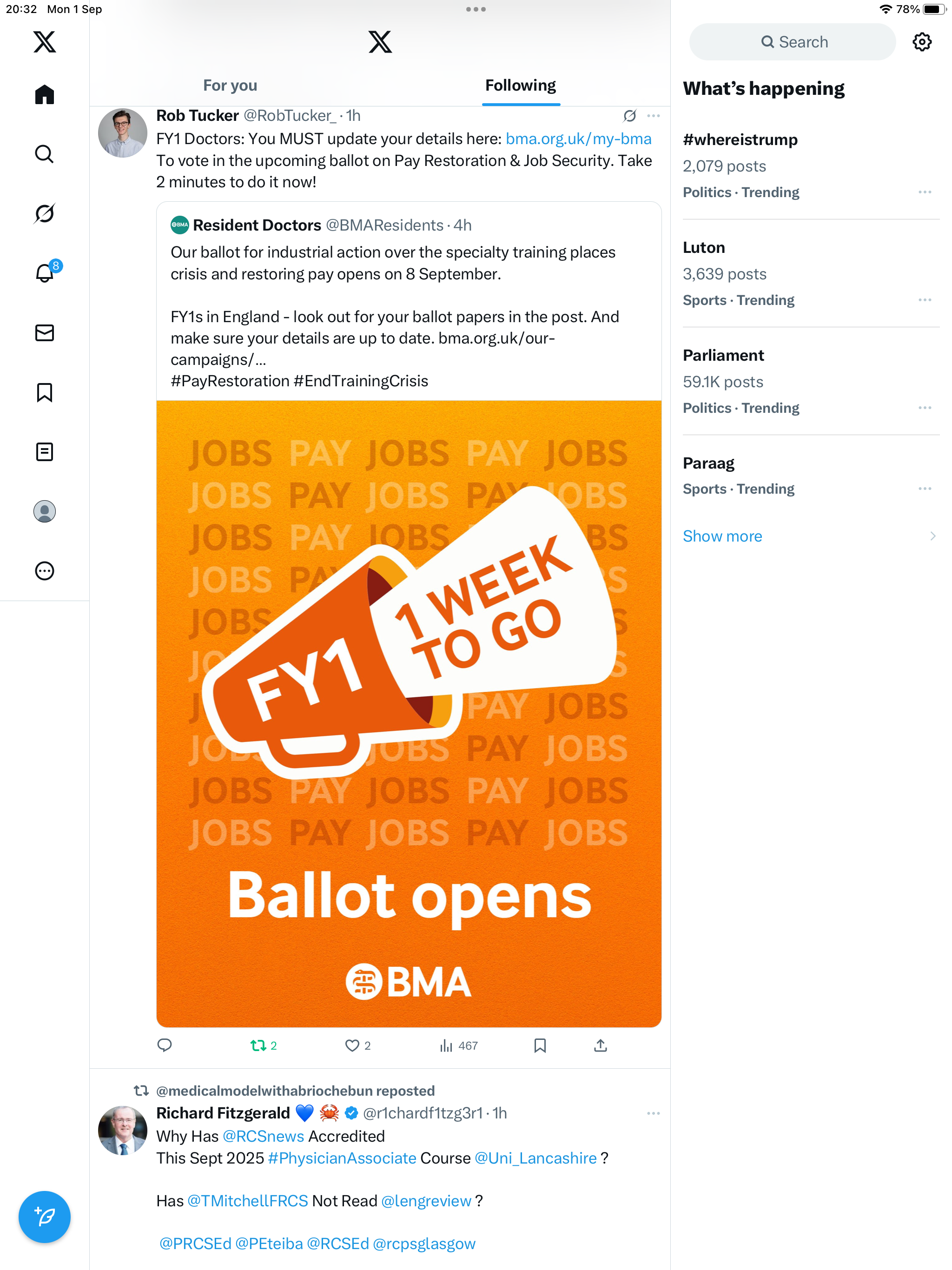Select the Following tab
This screenshot has width=952, height=1270.
(520, 86)
